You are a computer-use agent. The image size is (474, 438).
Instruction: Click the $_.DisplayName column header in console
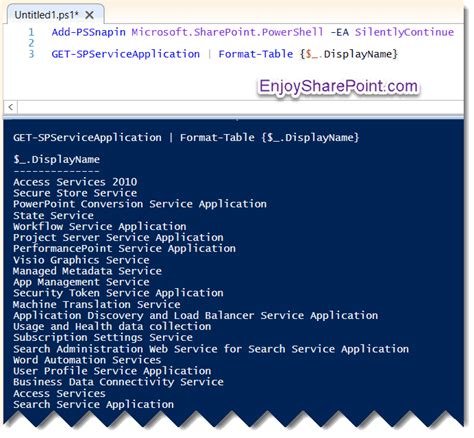(56, 159)
